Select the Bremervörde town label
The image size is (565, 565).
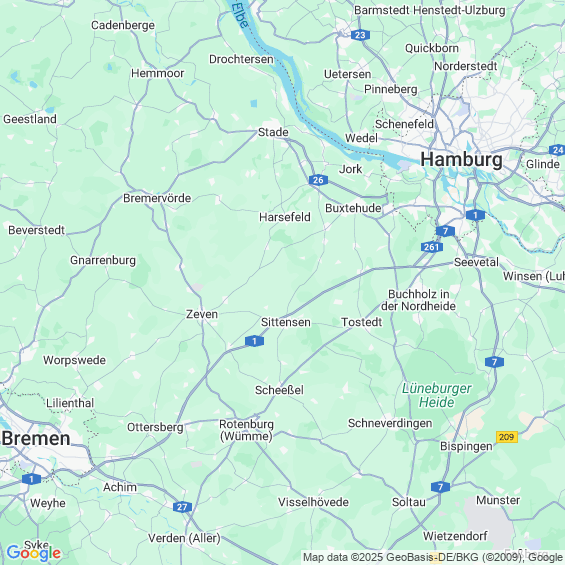tap(157, 198)
